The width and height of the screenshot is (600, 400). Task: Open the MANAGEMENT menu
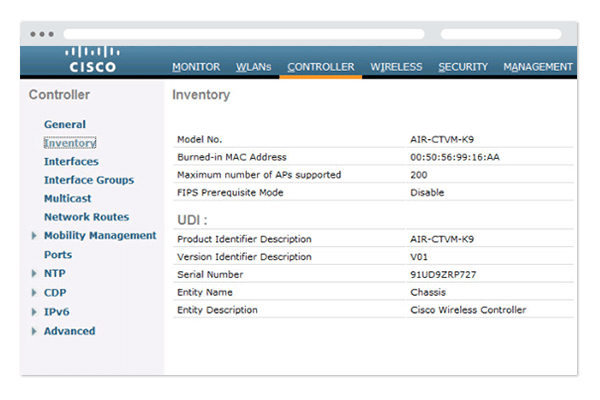click(538, 67)
